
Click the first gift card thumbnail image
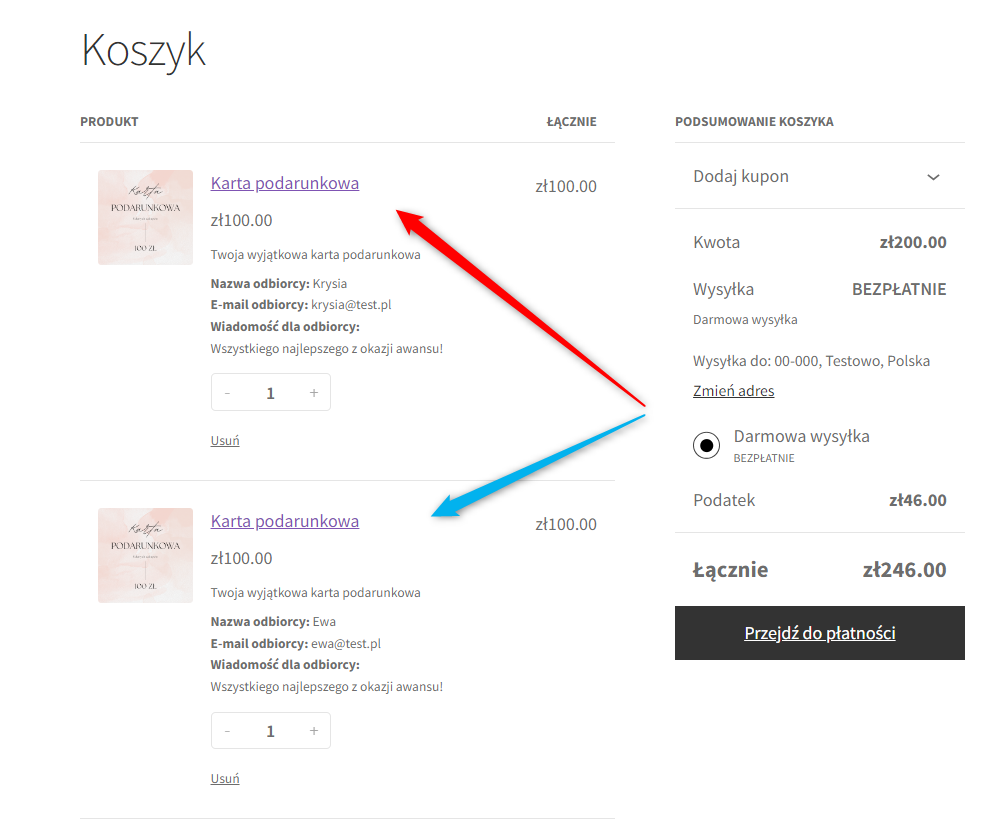pyautogui.click(x=145, y=217)
